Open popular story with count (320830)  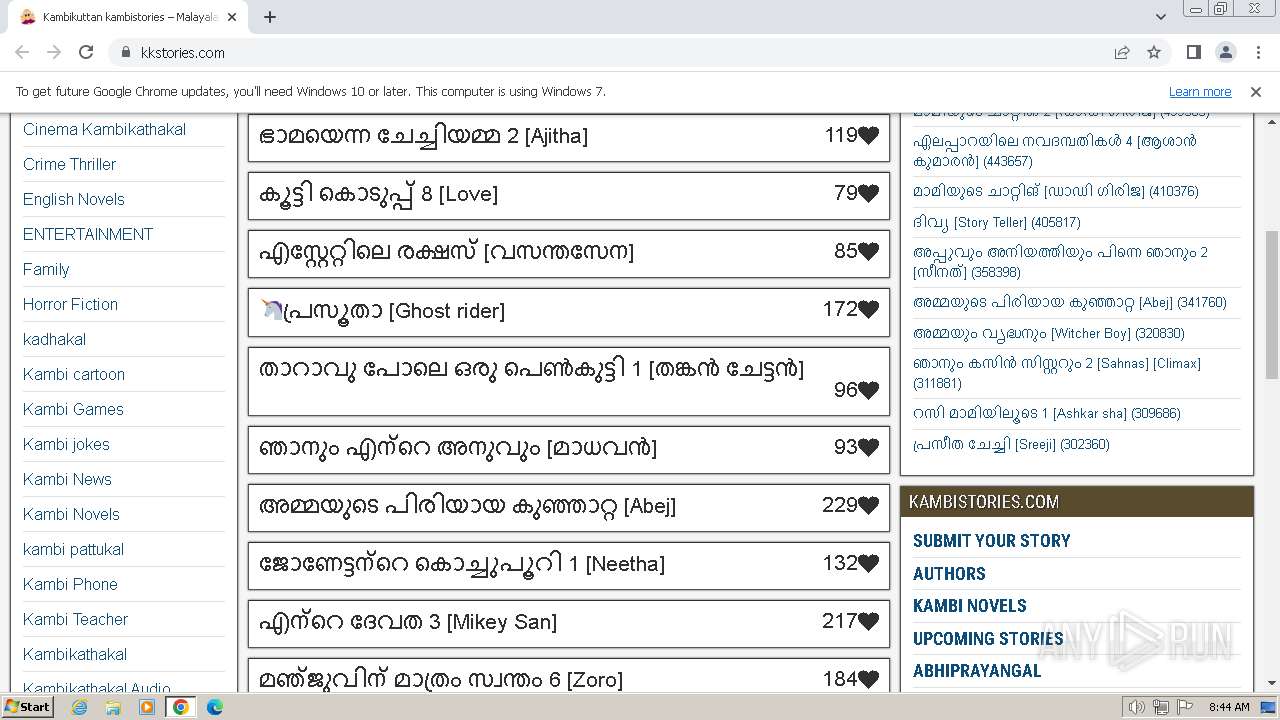tap(1048, 333)
